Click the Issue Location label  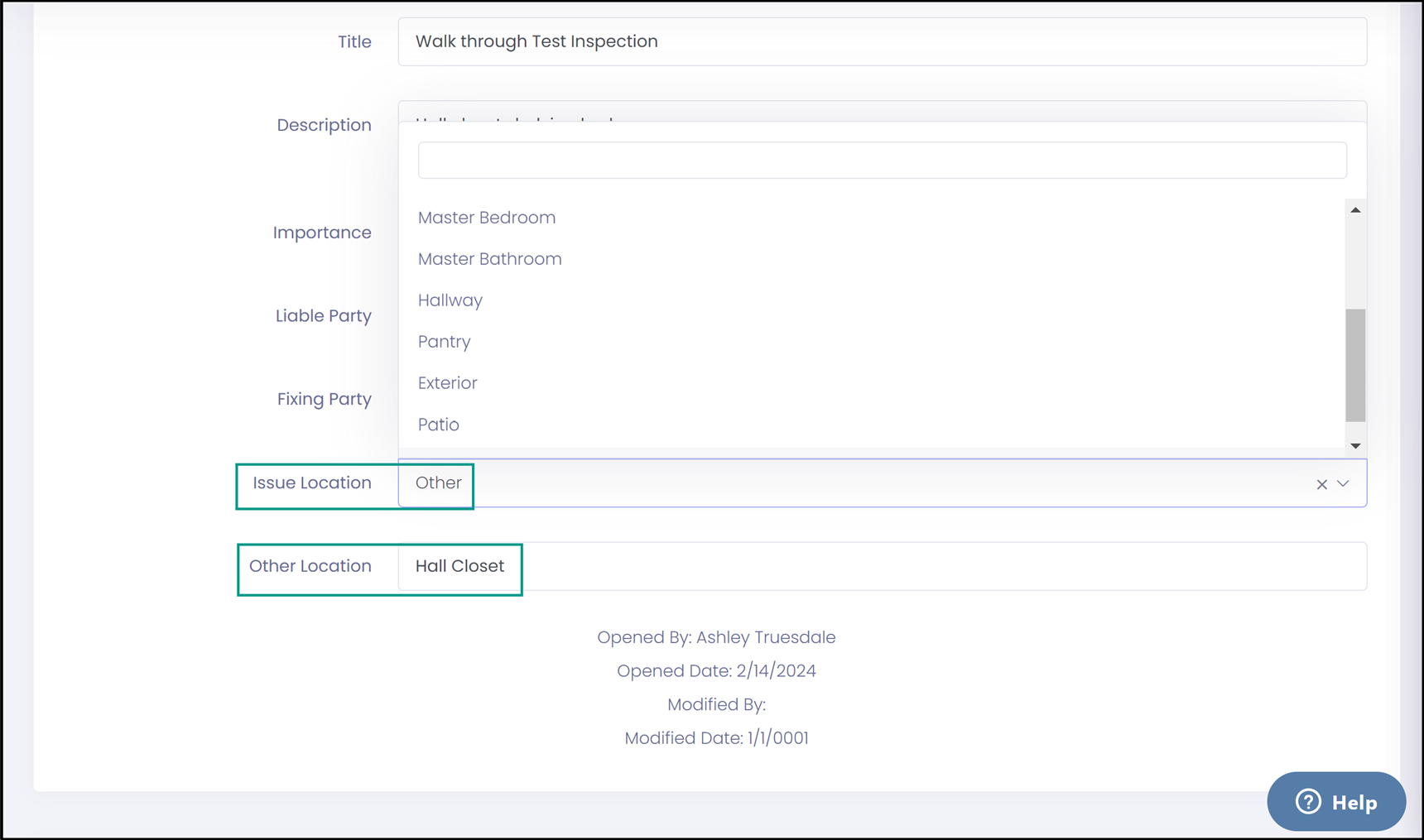312,482
